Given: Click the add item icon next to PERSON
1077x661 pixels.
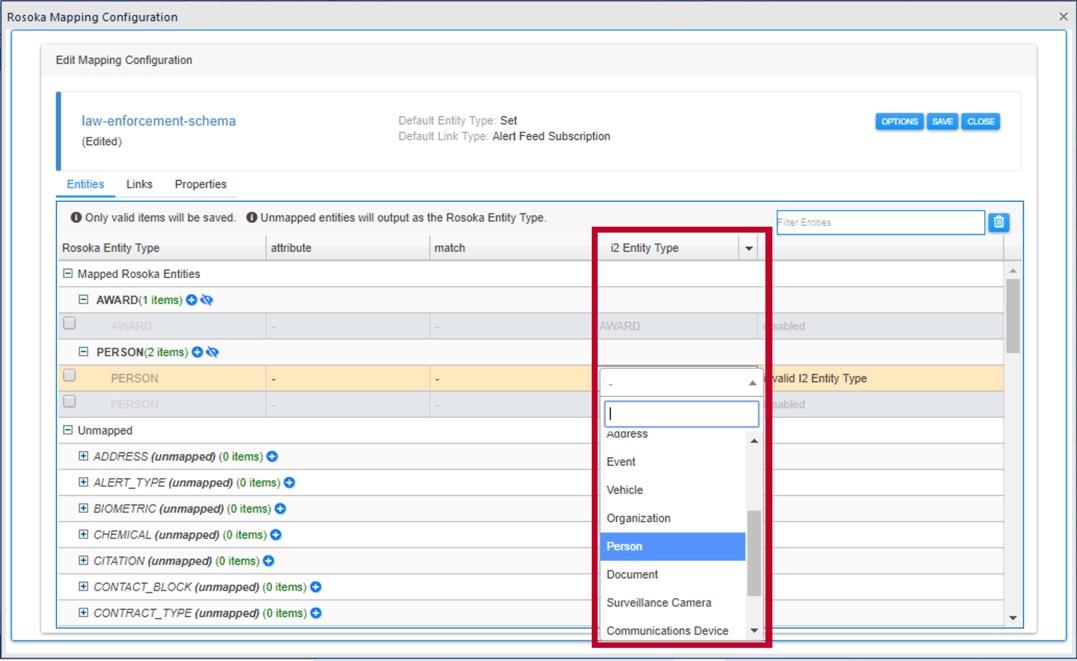Looking at the screenshot, I should tap(197, 351).
